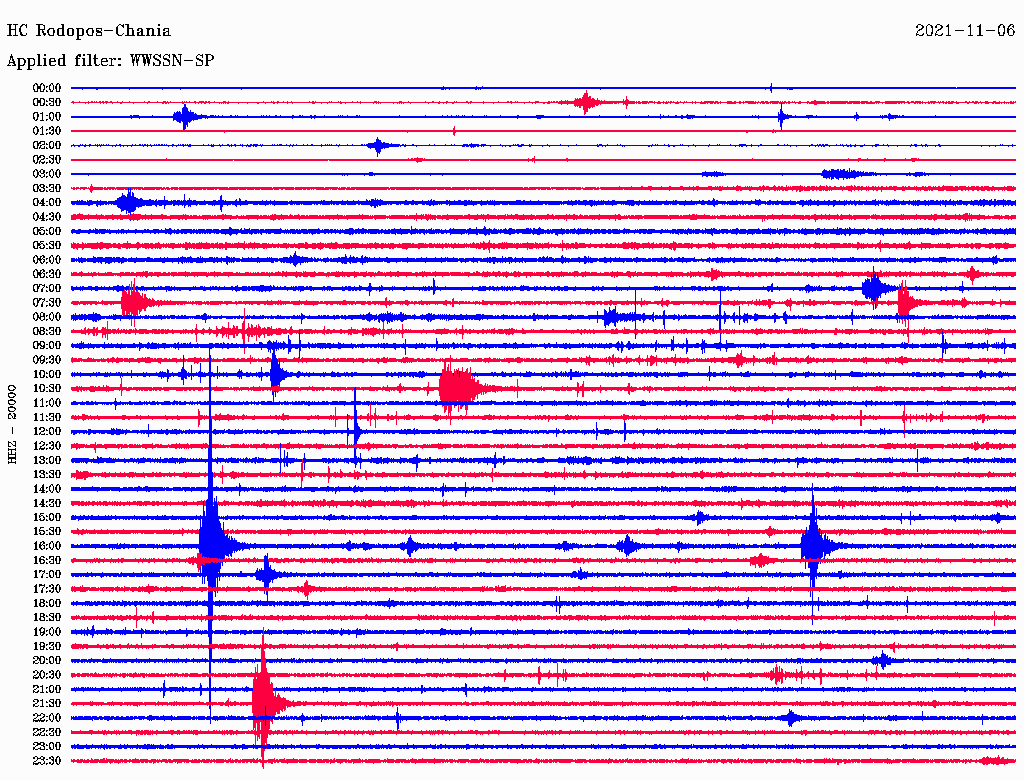This screenshot has height=780, width=1024.
Task: Select the 13:00 time row label
Action: 47,460
